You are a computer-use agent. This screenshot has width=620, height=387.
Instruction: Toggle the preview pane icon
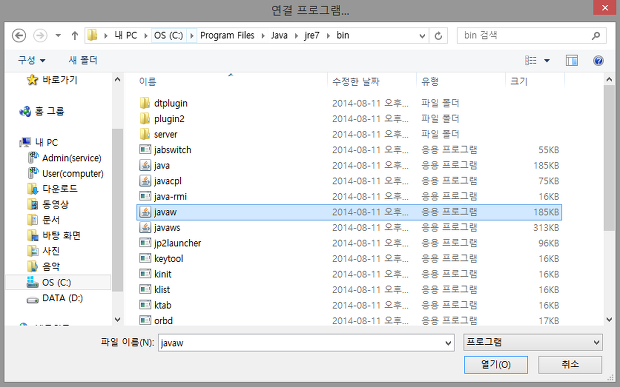click(x=572, y=60)
